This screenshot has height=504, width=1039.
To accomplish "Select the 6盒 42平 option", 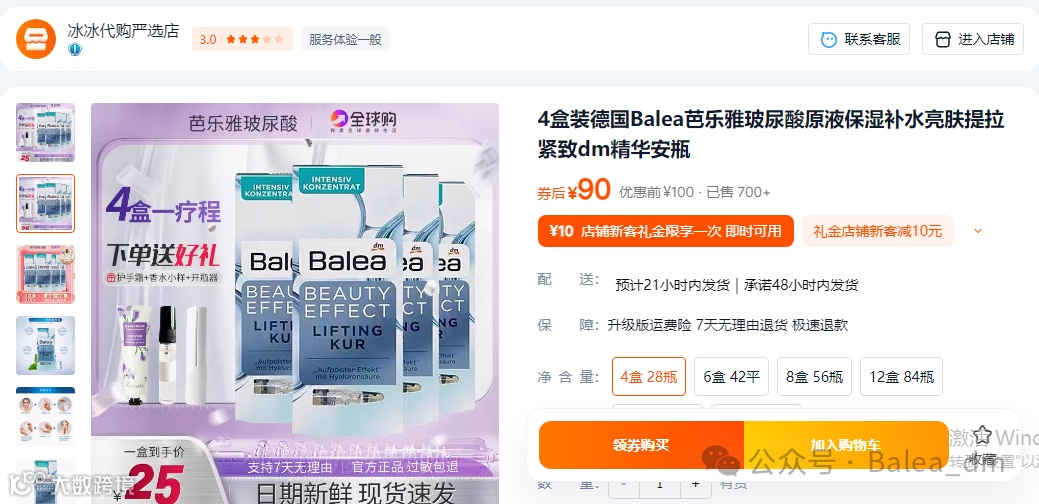I will pos(731,377).
